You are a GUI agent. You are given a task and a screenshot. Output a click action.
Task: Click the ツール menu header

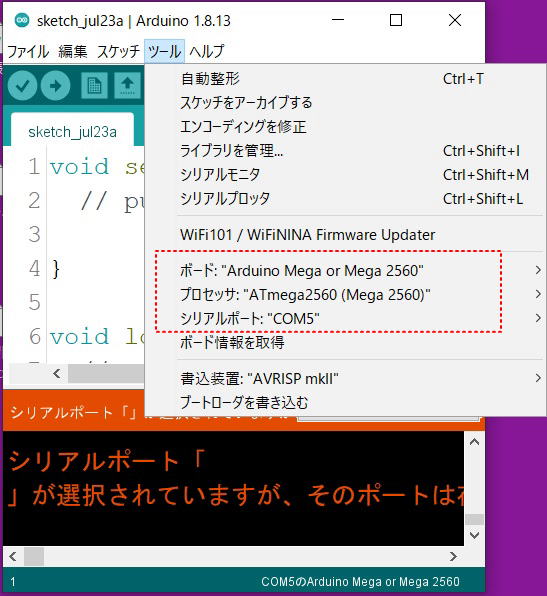pyautogui.click(x=164, y=51)
